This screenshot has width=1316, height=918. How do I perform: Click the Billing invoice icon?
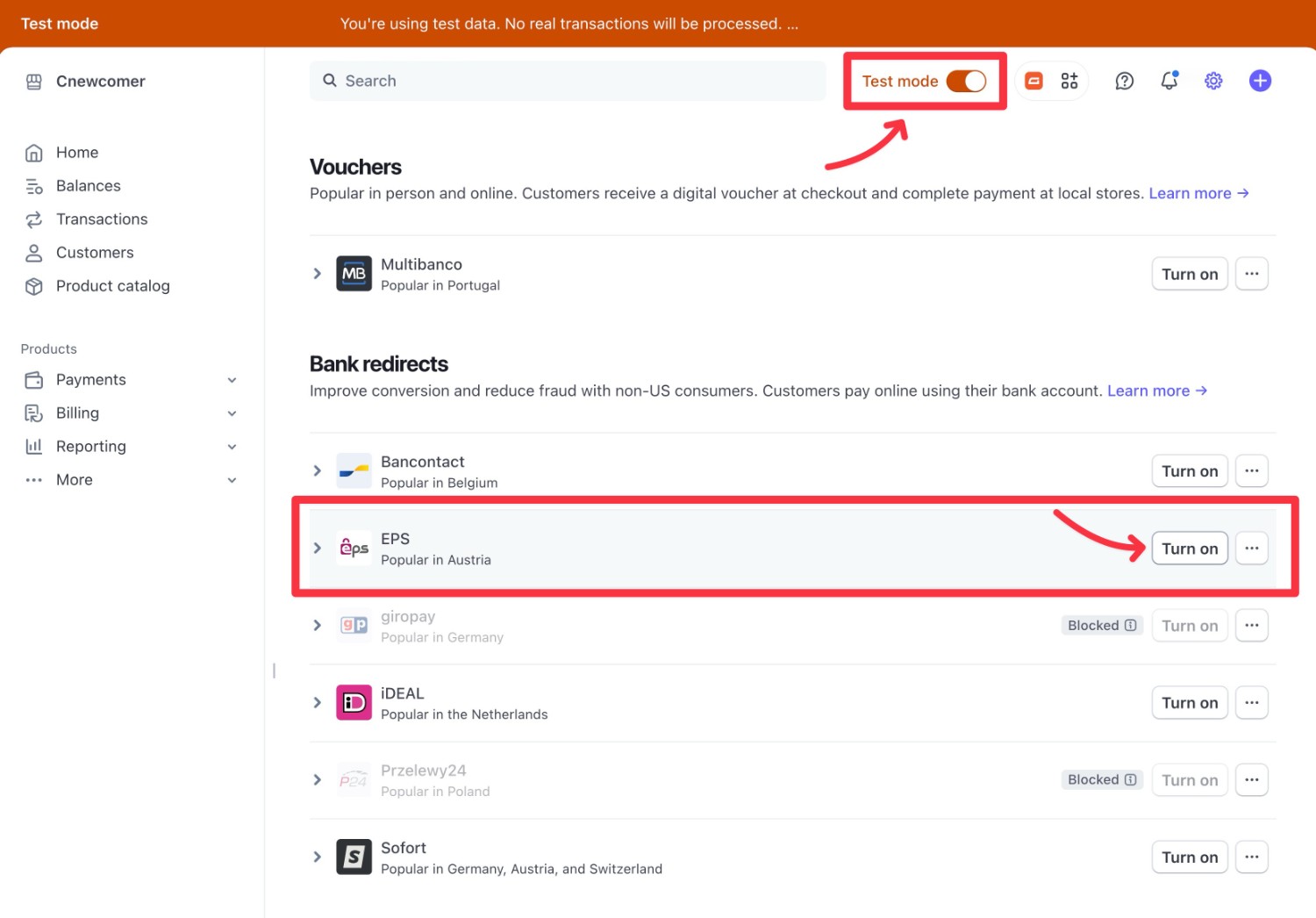coord(34,413)
